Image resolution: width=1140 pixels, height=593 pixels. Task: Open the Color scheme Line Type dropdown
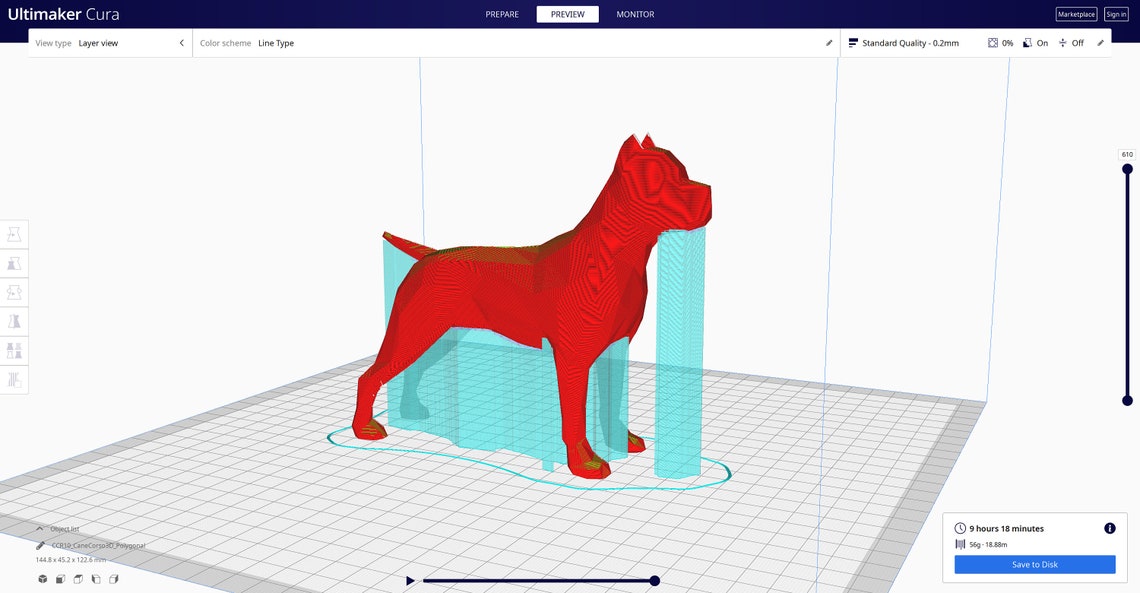(276, 43)
